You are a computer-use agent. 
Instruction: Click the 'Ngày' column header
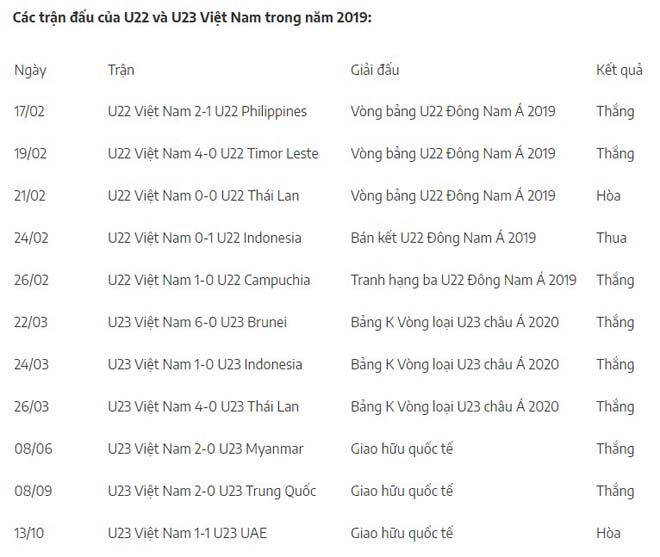tap(30, 71)
